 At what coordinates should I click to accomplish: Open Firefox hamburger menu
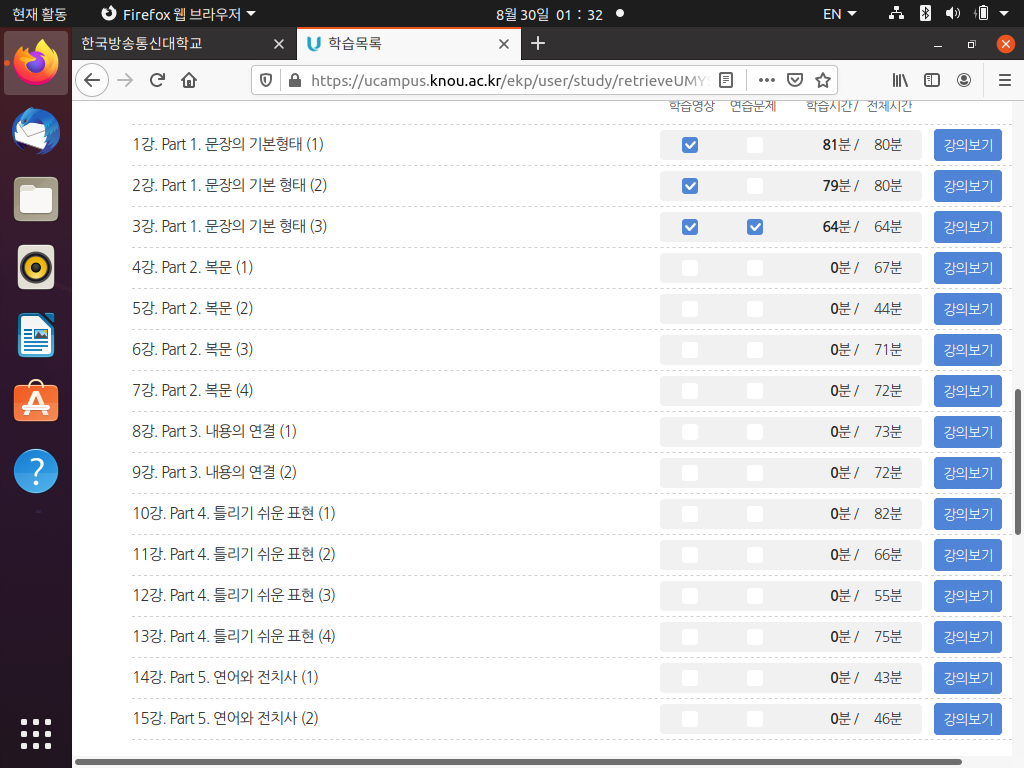(1004, 81)
